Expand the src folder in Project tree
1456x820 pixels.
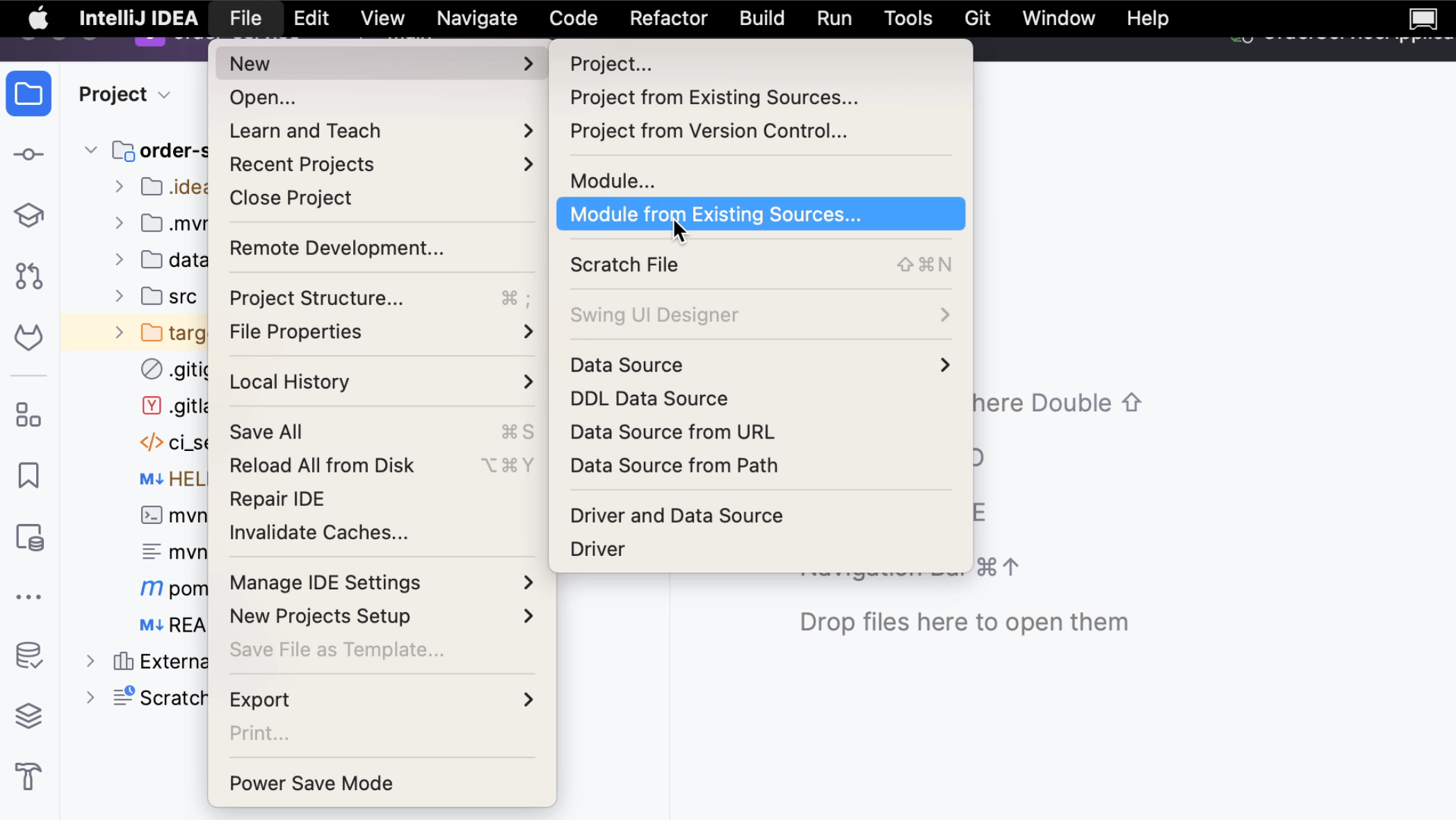point(118,295)
